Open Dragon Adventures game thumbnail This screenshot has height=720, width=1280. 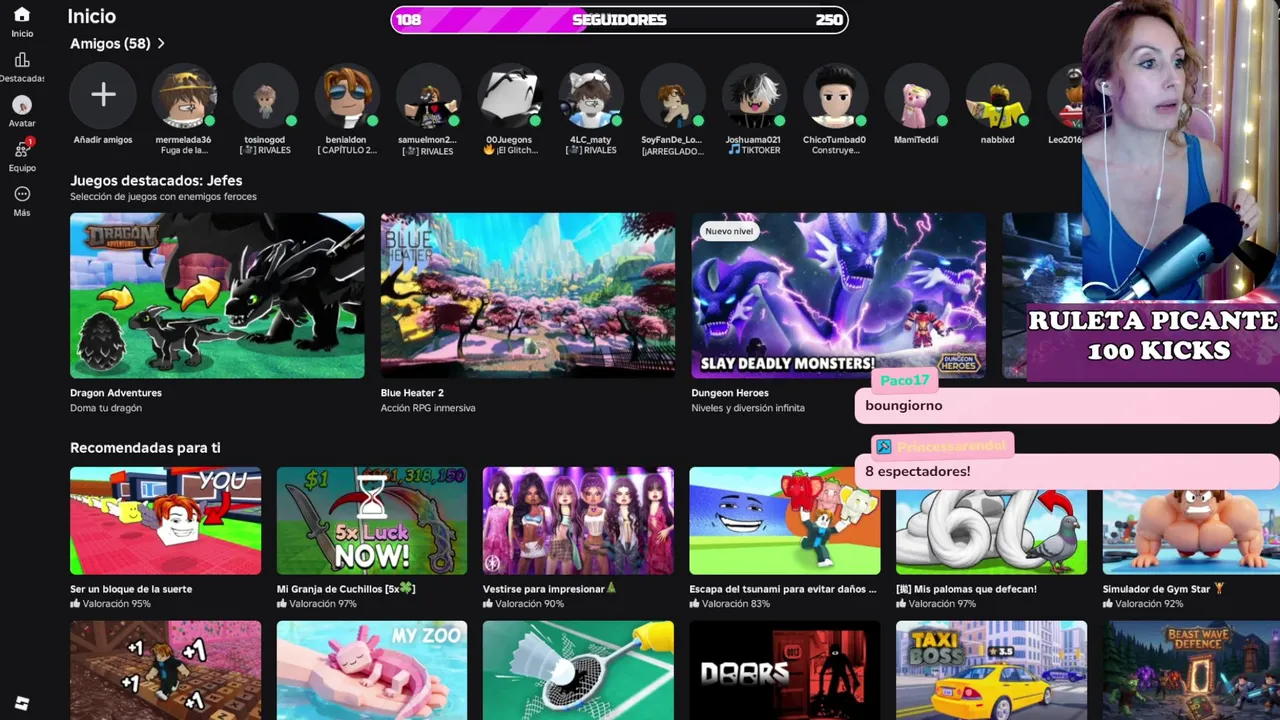pyautogui.click(x=217, y=295)
